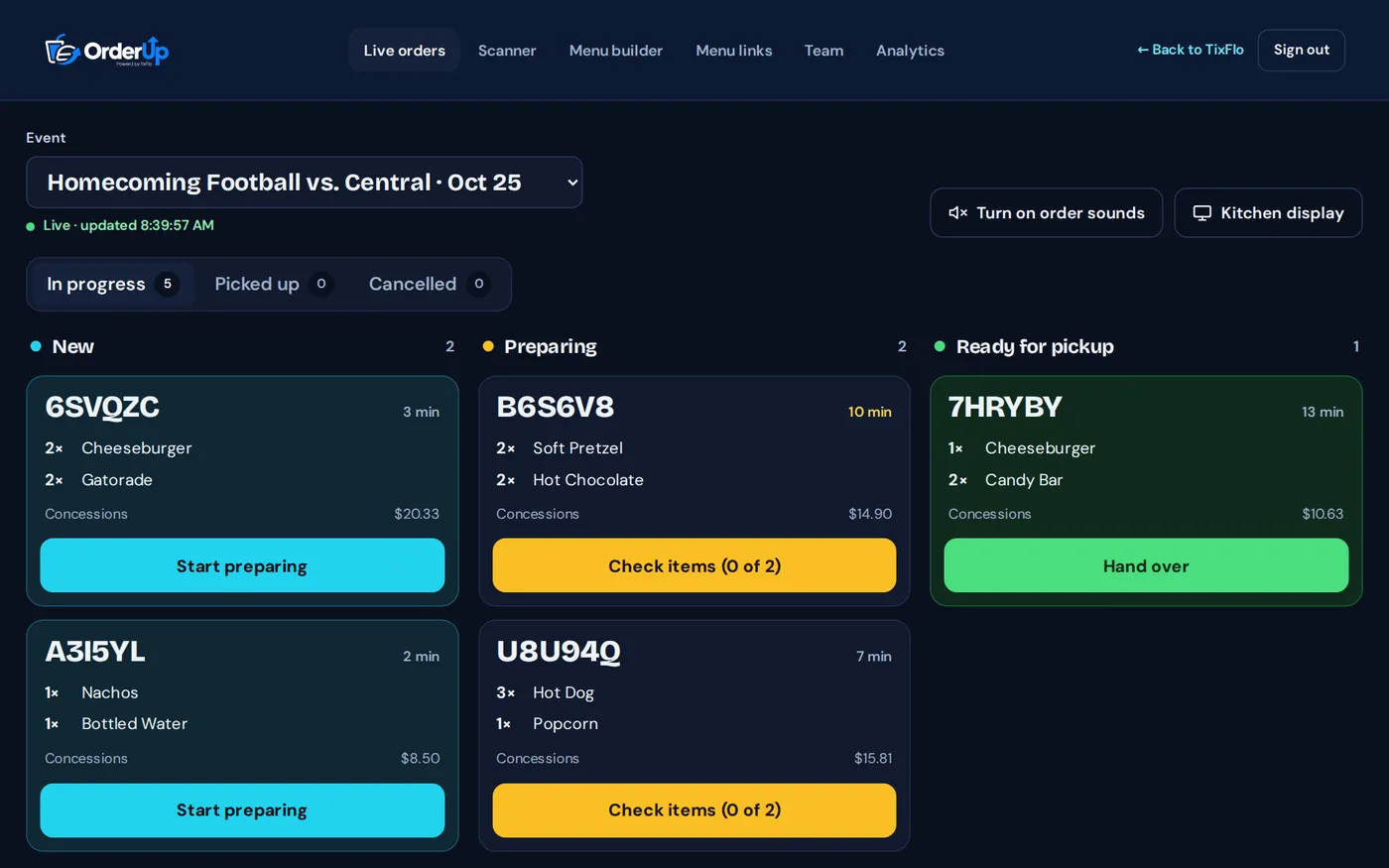Go to the Team page
The image size is (1389, 868).
[x=823, y=51]
